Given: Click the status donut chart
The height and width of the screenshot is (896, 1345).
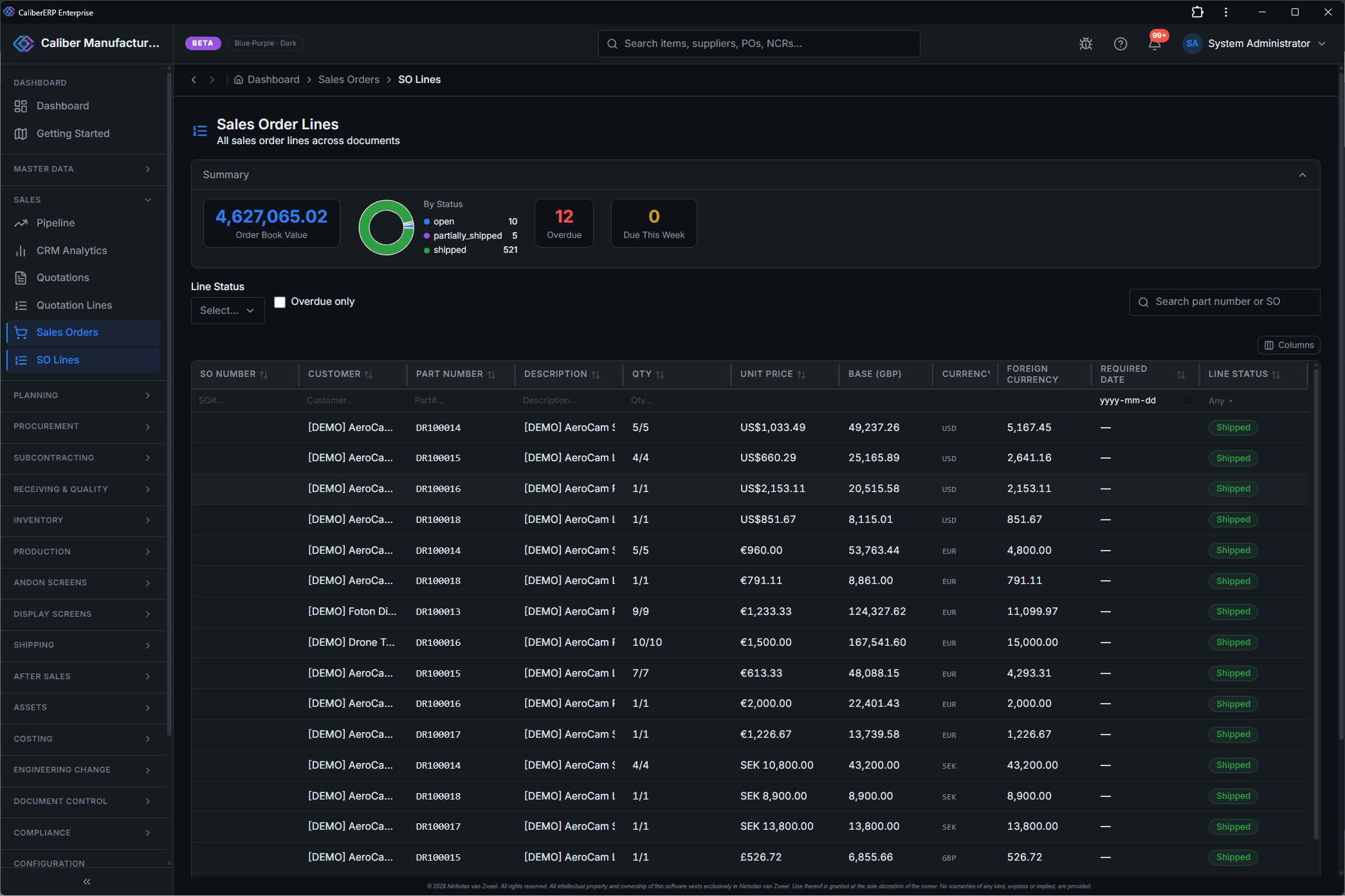Looking at the screenshot, I should [386, 228].
